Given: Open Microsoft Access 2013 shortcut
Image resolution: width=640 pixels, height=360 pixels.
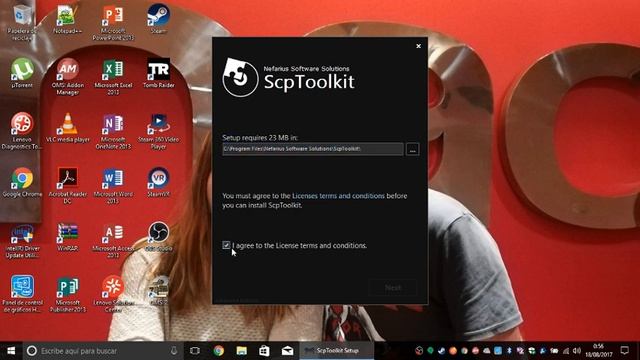Looking at the screenshot, I should [113, 240].
